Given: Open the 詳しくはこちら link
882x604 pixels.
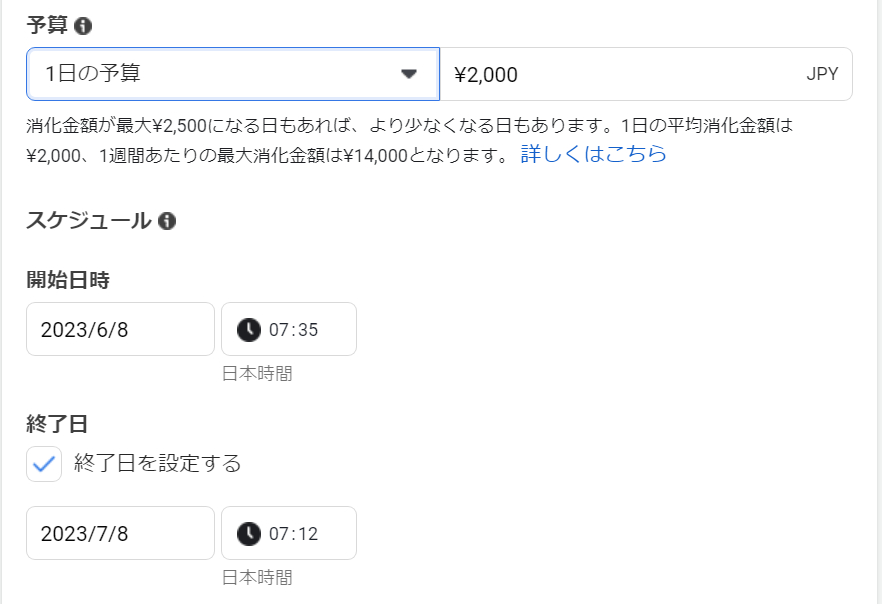Looking at the screenshot, I should click(x=593, y=154).
